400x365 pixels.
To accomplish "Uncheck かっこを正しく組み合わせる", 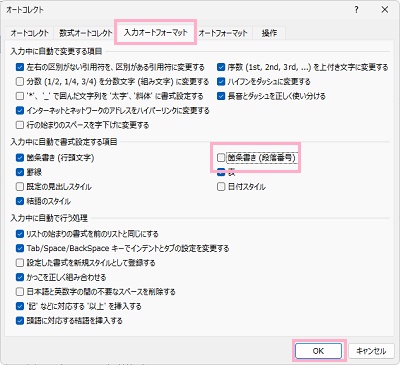I will tap(20, 277).
